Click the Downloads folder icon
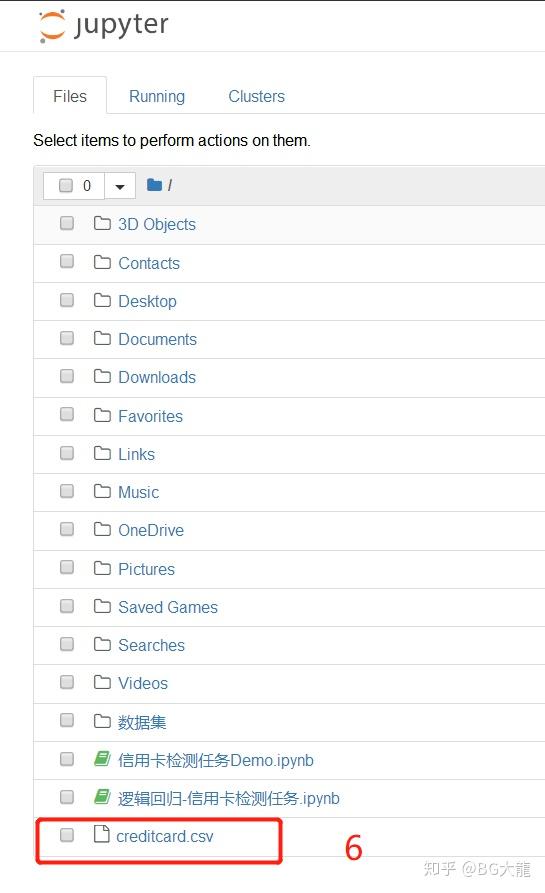Viewport: 545px width, 893px height. pos(102,376)
